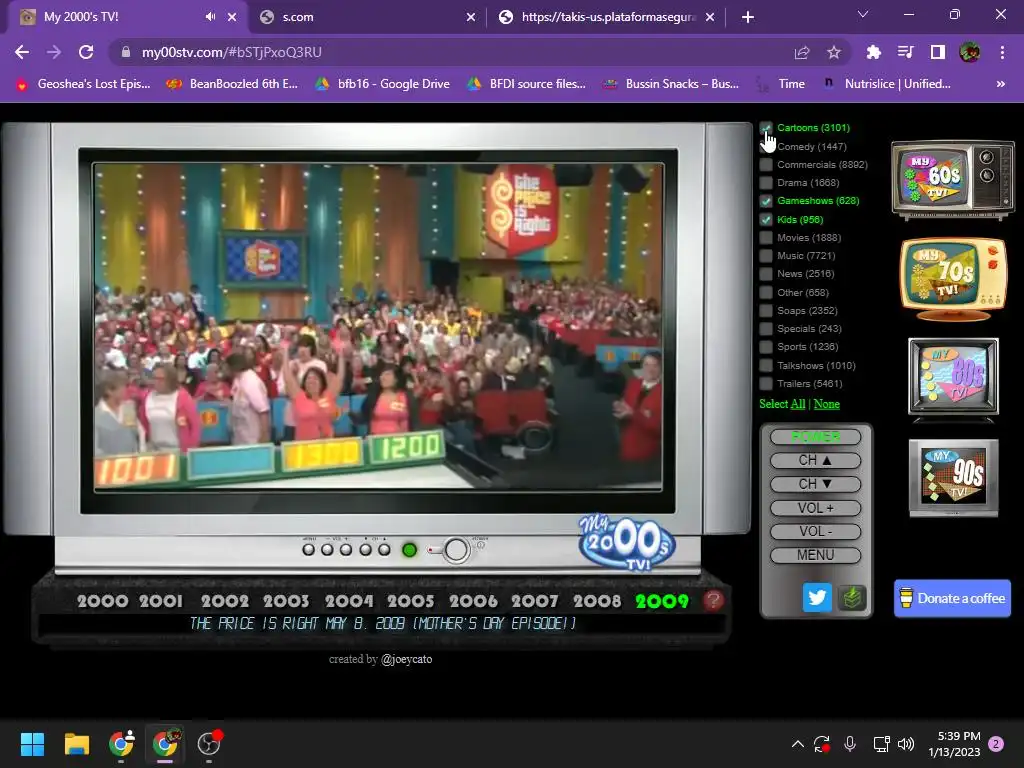This screenshot has height=768, width=1024.
Task: Open Chrome extensions puzzle icon
Action: (x=873, y=52)
